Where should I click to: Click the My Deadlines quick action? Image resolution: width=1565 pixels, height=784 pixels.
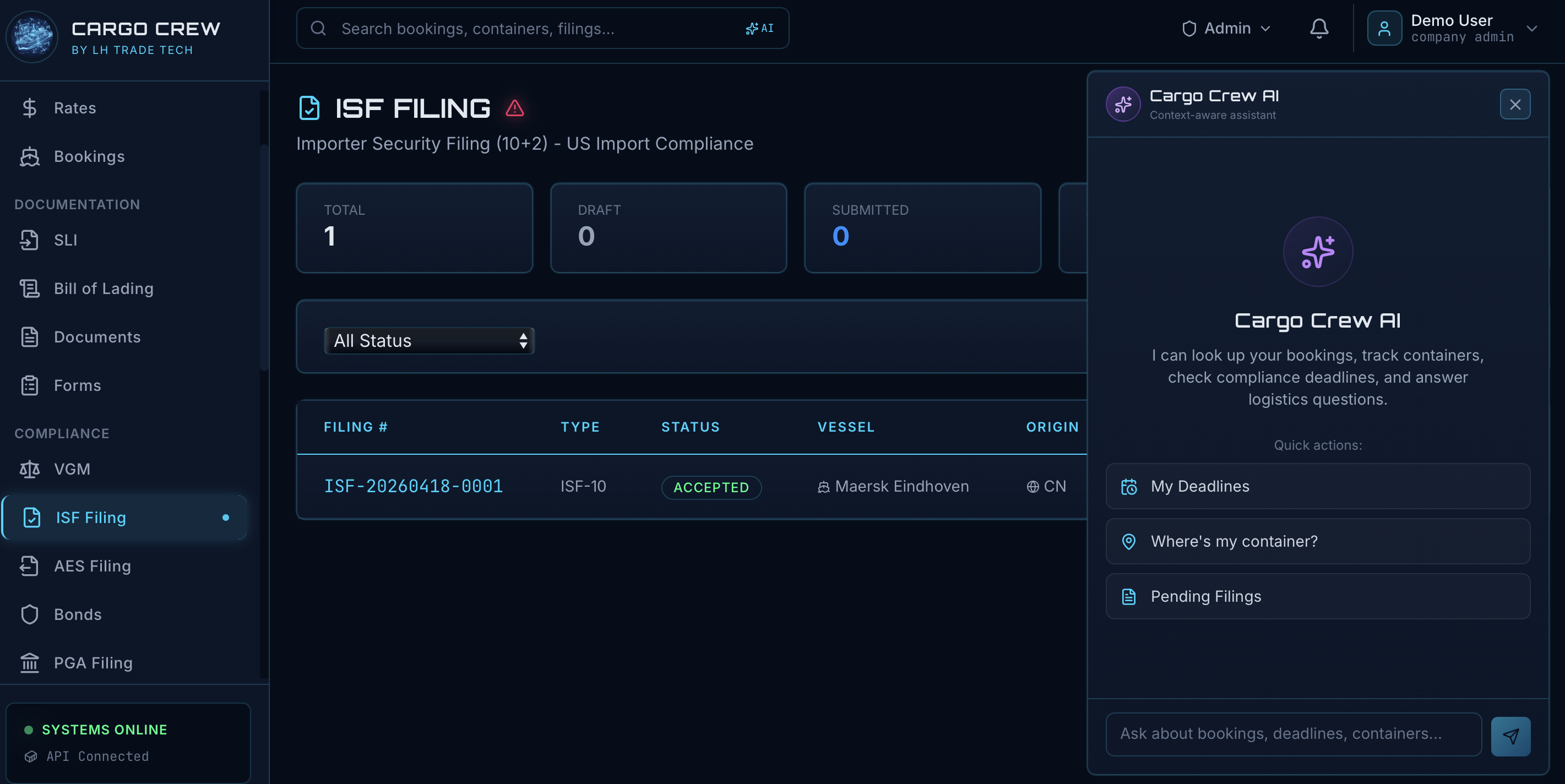(1317, 486)
